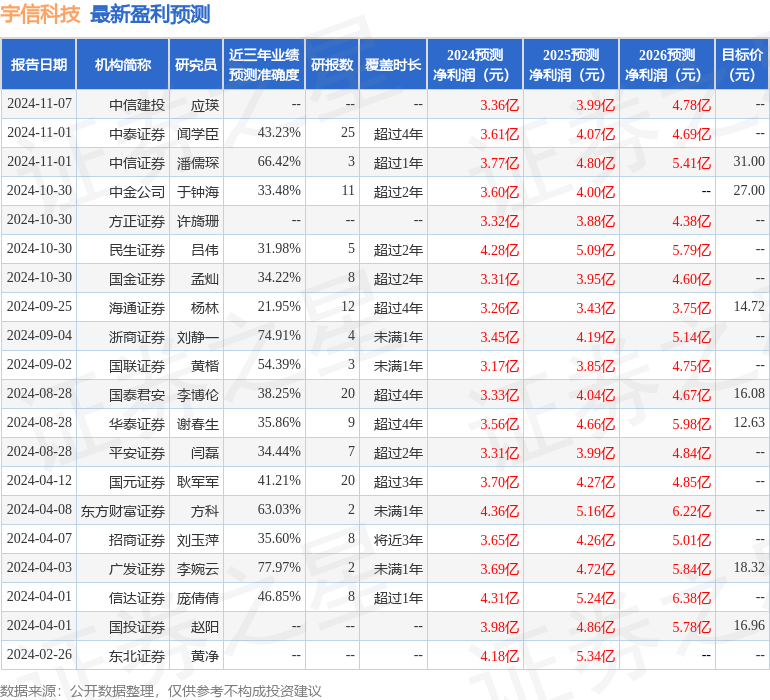Click the 4.28亿 profit forecast
This screenshot has height=700, width=770.
pos(499,250)
